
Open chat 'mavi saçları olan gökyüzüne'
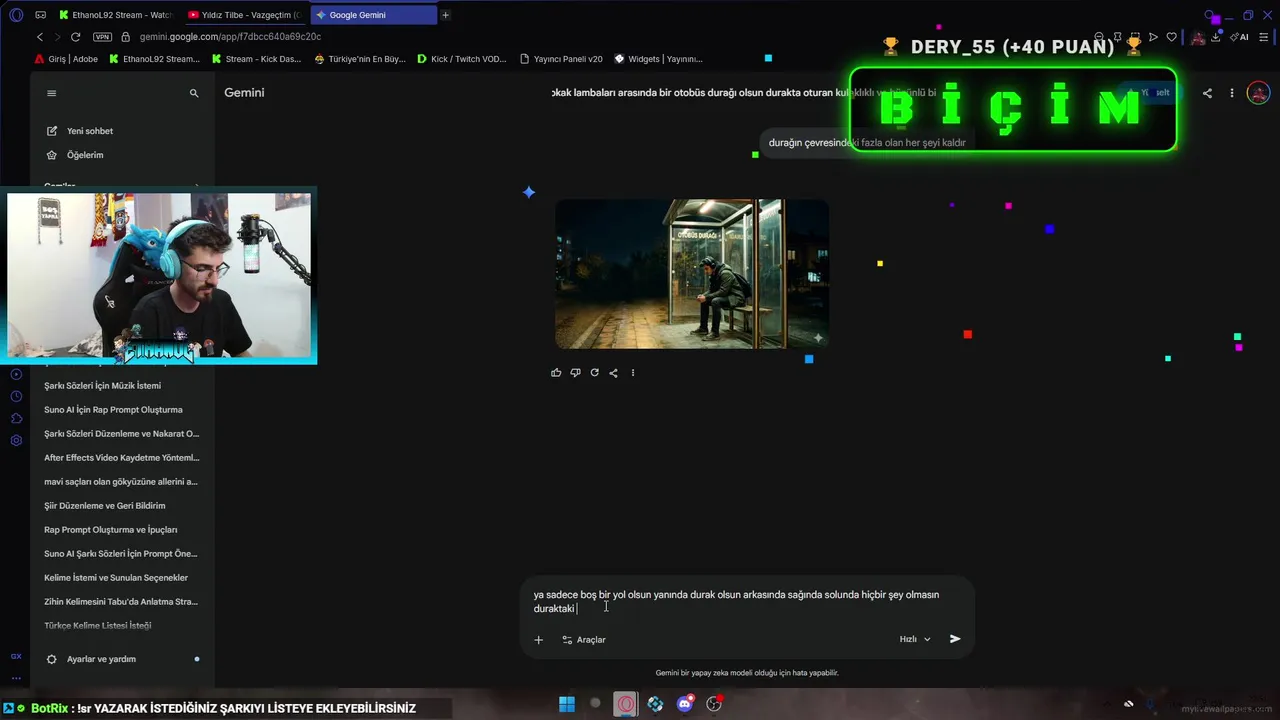pos(121,482)
